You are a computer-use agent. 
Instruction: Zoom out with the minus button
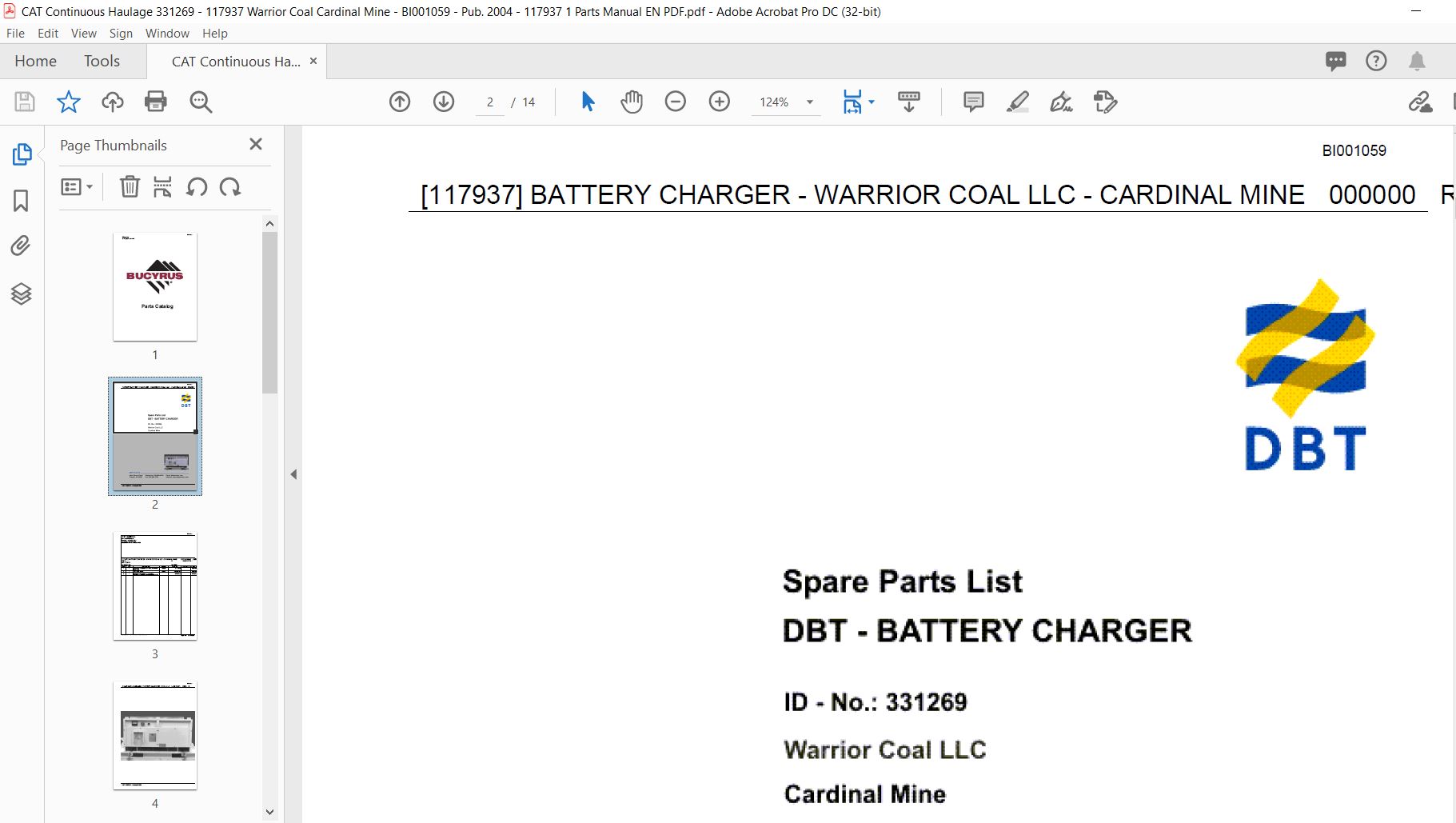[676, 102]
